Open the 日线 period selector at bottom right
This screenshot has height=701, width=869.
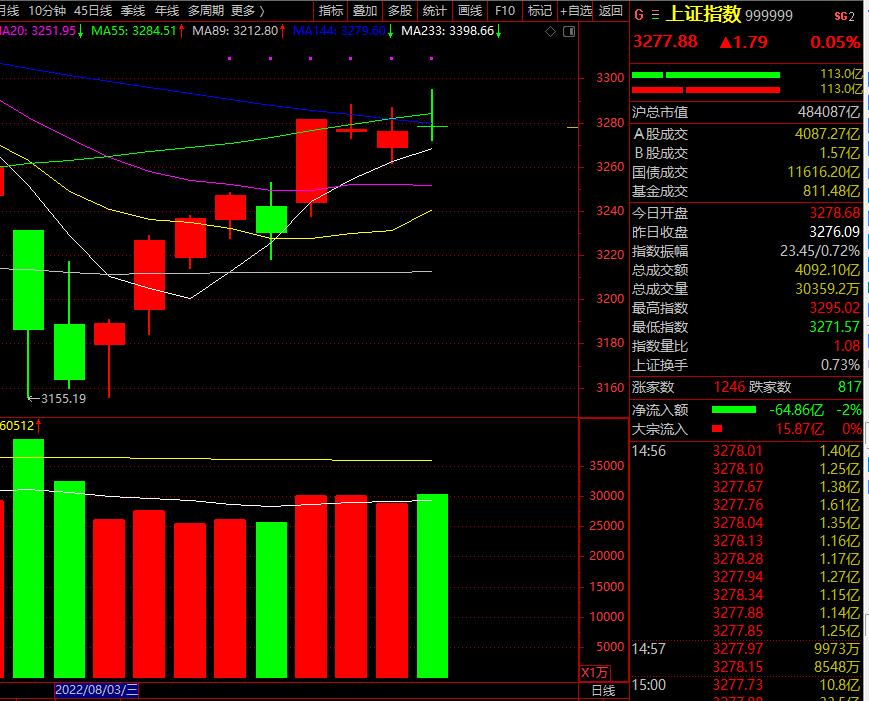click(x=603, y=690)
